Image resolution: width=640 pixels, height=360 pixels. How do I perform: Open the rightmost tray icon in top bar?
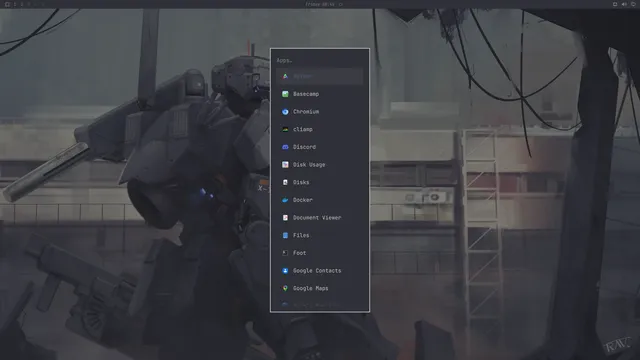tap(633, 4)
